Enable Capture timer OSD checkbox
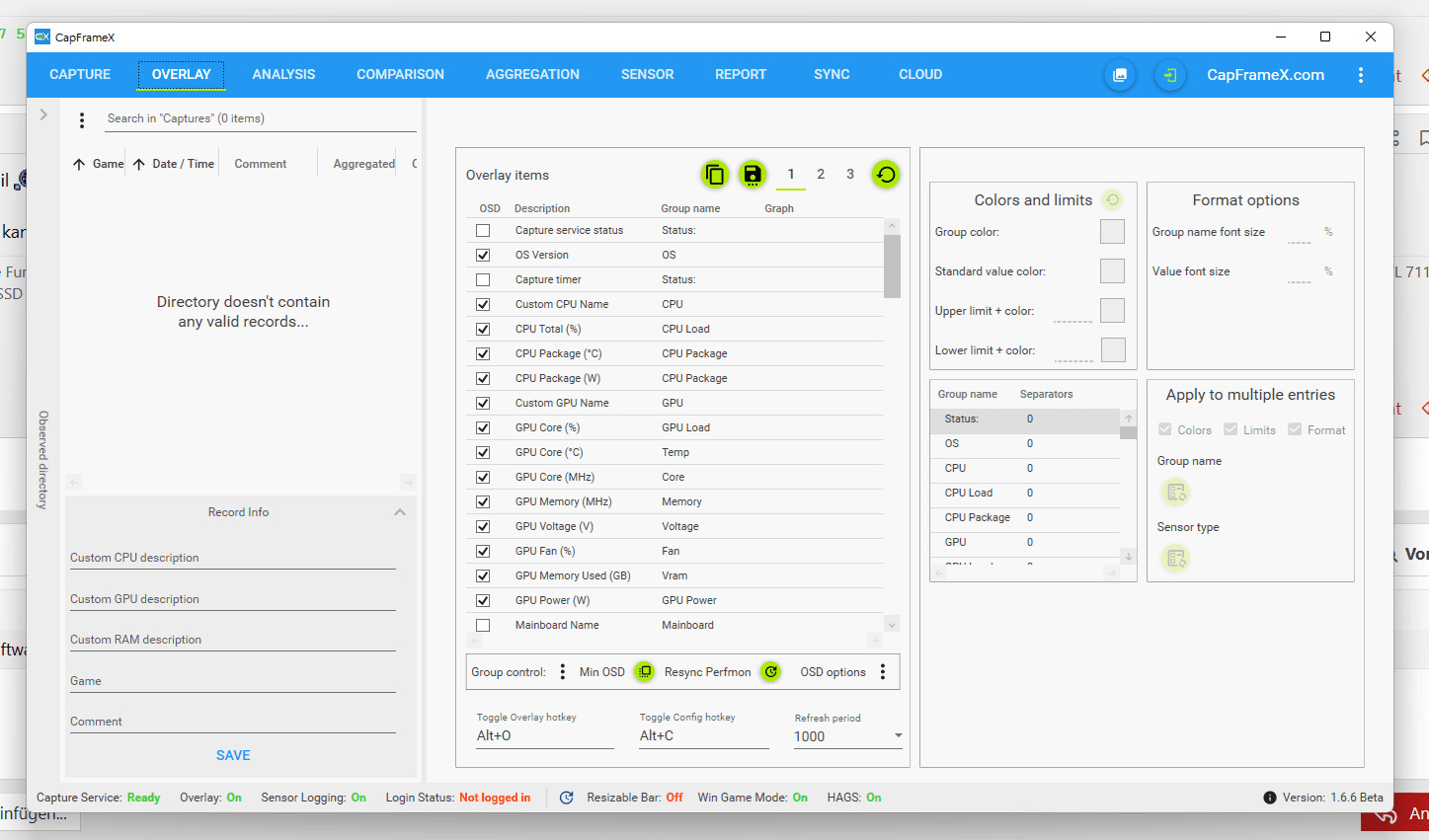The image size is (1429, 840). click(483, 279)
